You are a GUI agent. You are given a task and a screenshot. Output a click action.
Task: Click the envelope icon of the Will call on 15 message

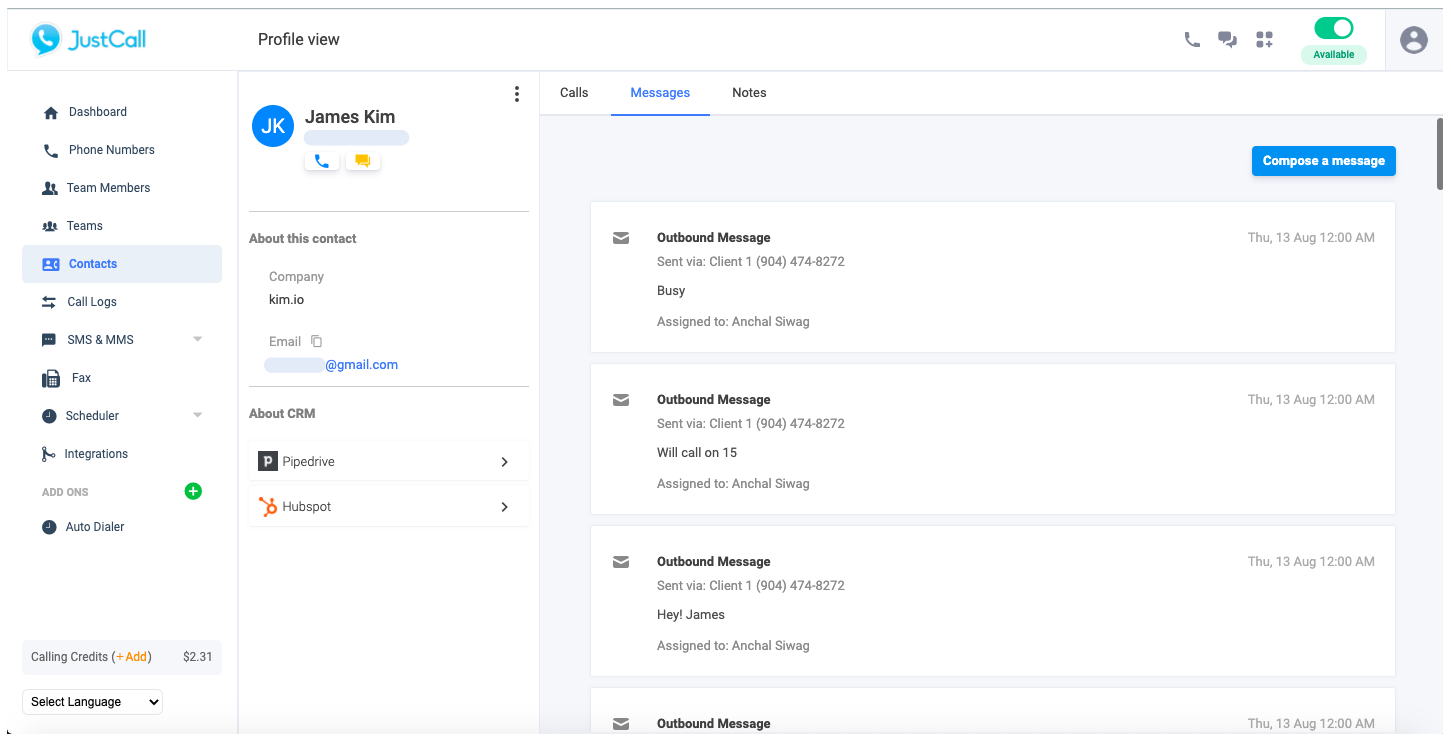tap(621, 400)
